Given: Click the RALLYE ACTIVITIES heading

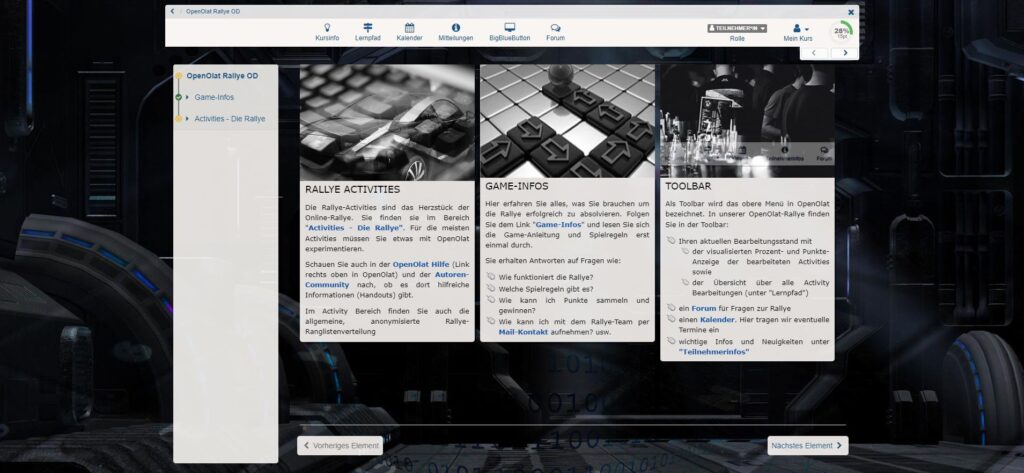Looking at the screenshot, I should click(x=353, y=189).
